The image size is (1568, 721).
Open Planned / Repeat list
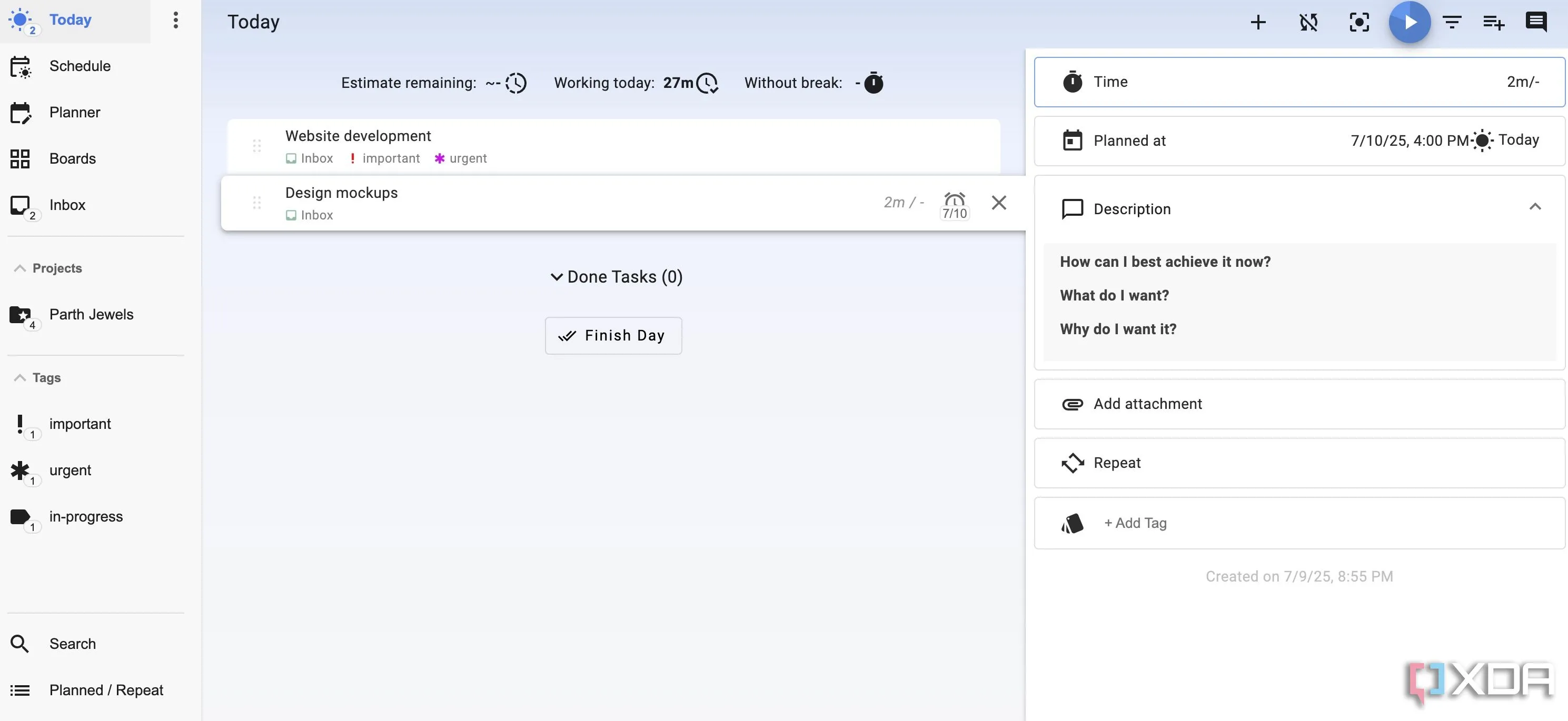tap(106, 690)
